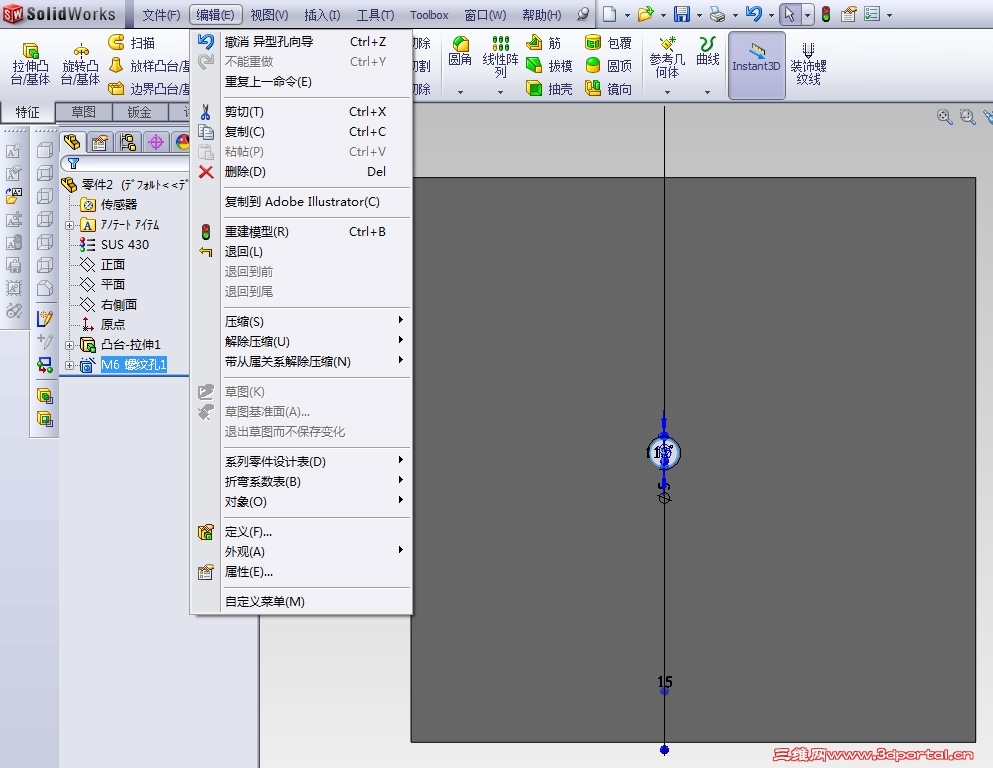The image size is (993, 768).
Task: Switch to the 草图 tab
Action: coord(84,112)
